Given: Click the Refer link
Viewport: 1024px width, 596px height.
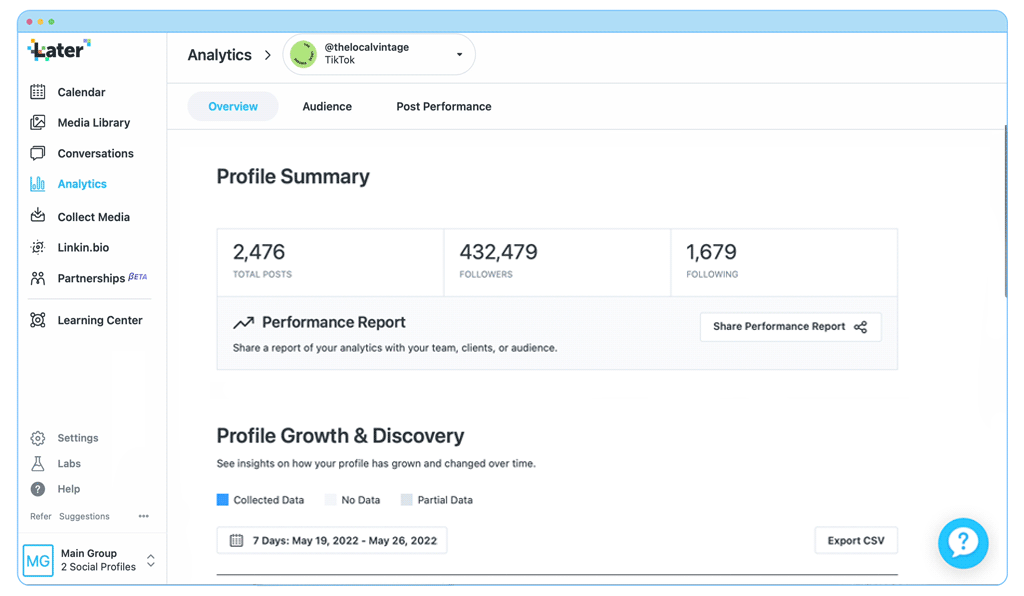Looking at the screenshot, I should pyautogui.click(x=40, y=516).
